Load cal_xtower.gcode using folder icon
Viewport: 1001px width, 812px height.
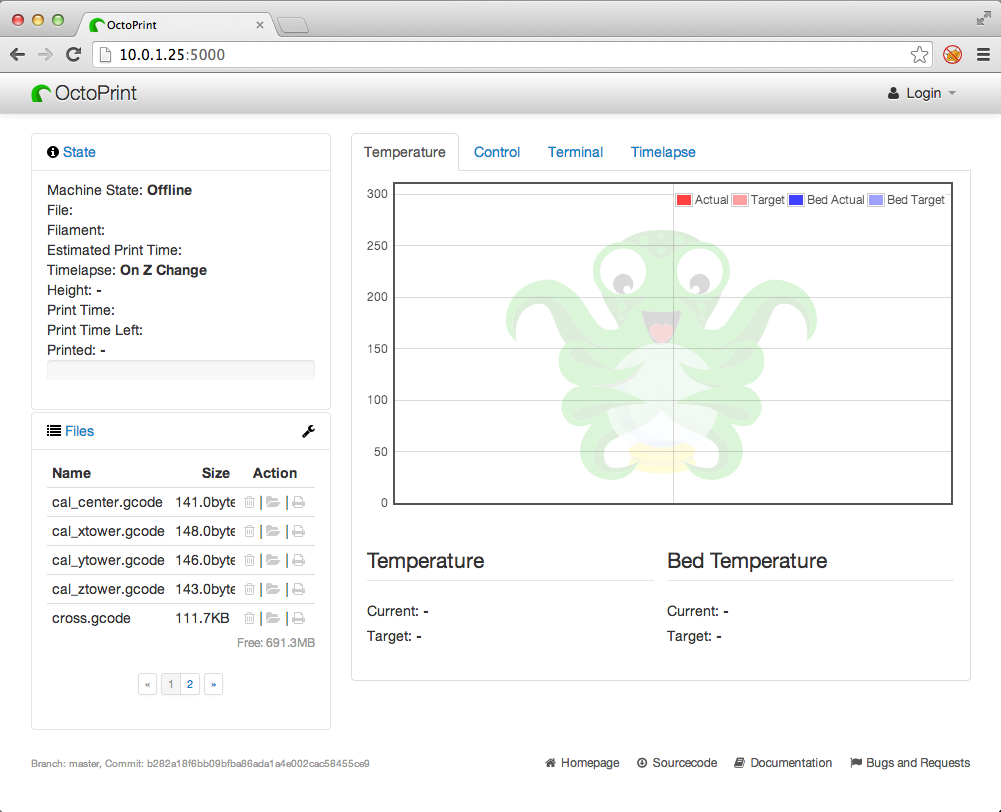(273, 531)
